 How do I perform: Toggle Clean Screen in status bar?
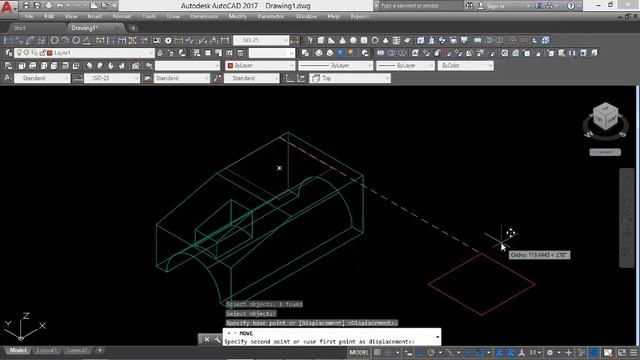(621, 352)
